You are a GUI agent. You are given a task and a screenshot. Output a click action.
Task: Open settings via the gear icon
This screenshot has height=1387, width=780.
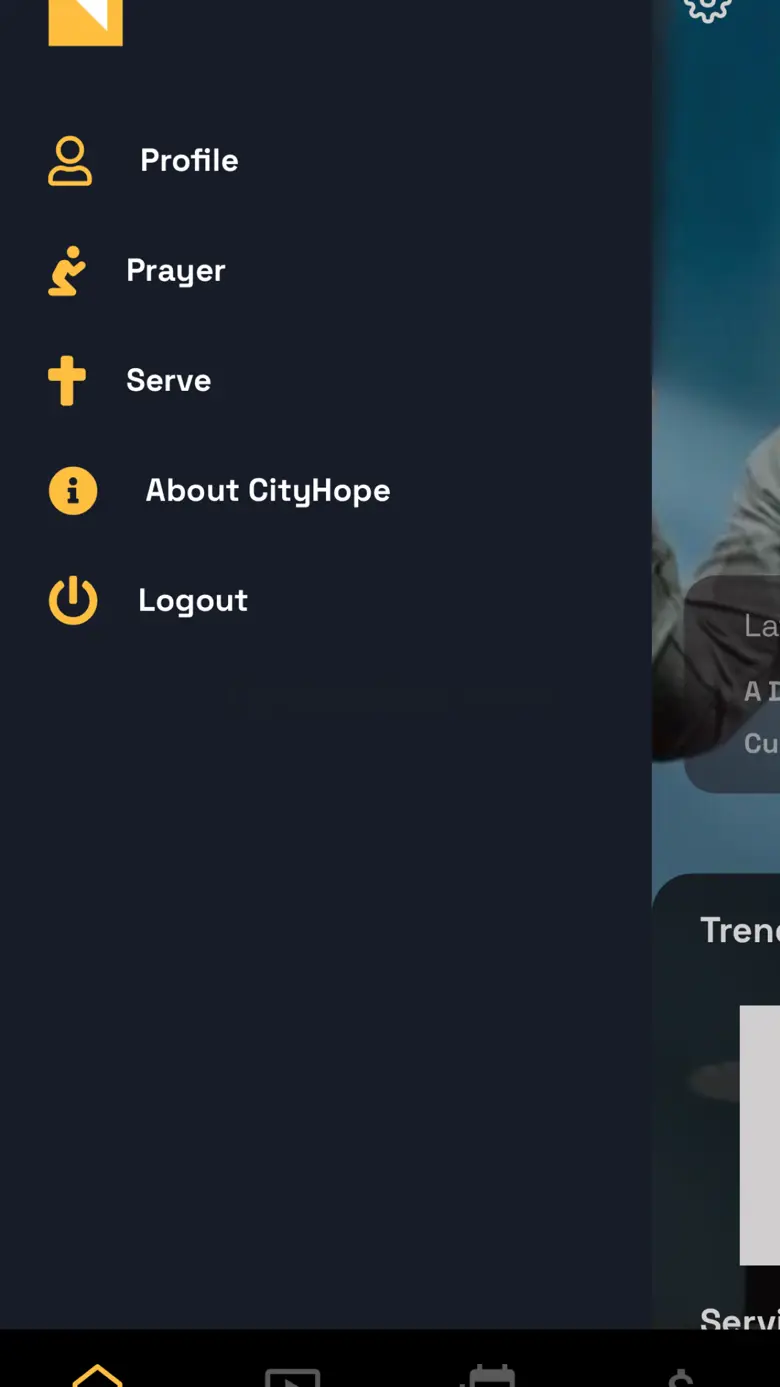tap(708, 8)
